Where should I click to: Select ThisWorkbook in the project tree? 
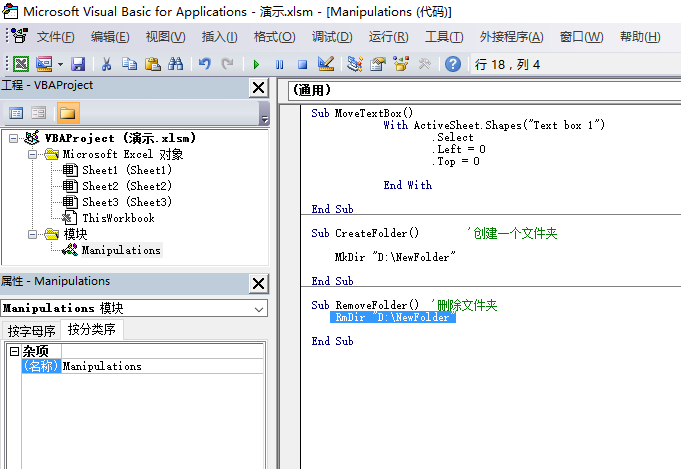(118, 218)
